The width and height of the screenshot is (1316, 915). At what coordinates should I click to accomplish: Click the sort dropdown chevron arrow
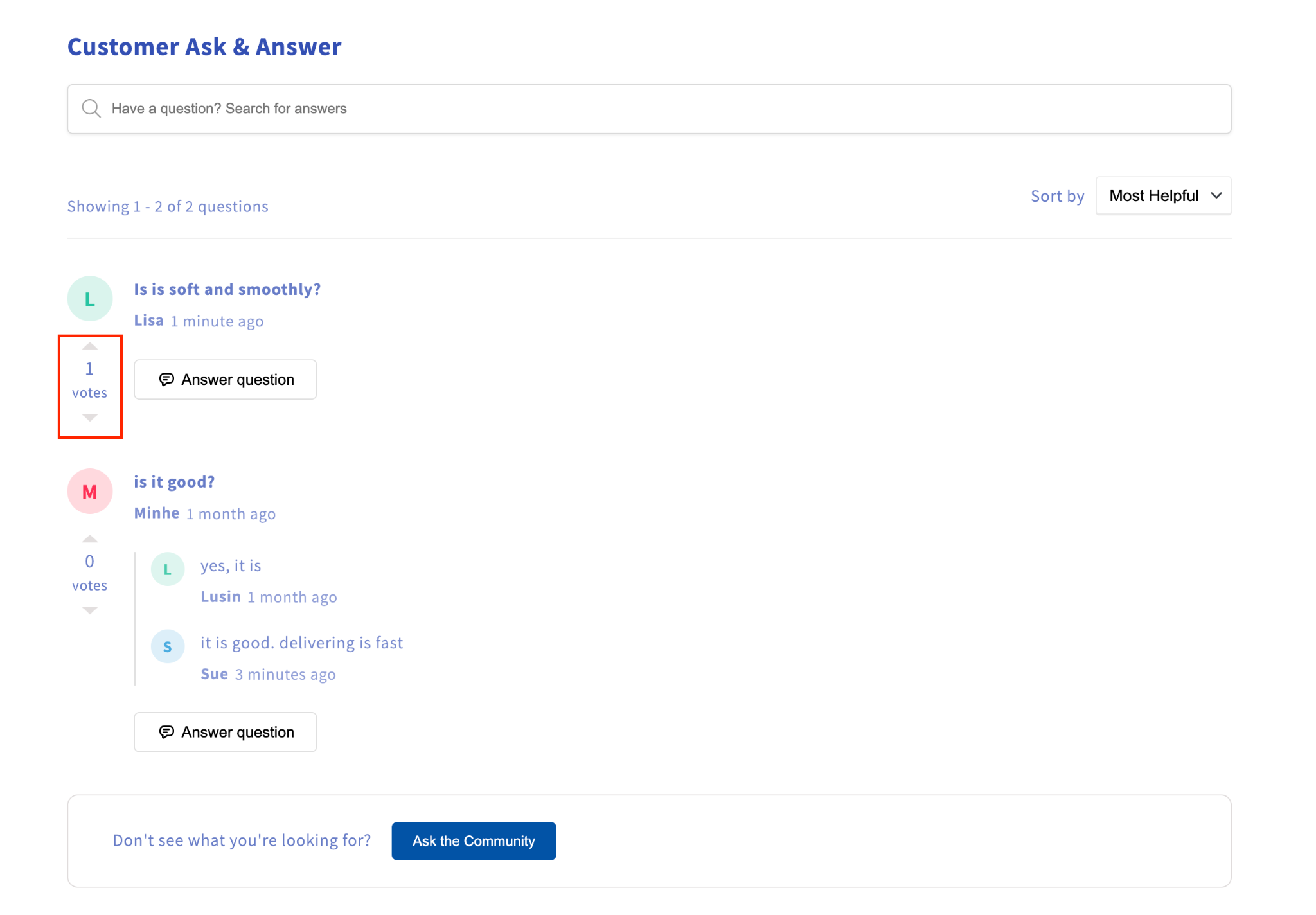1216,196
